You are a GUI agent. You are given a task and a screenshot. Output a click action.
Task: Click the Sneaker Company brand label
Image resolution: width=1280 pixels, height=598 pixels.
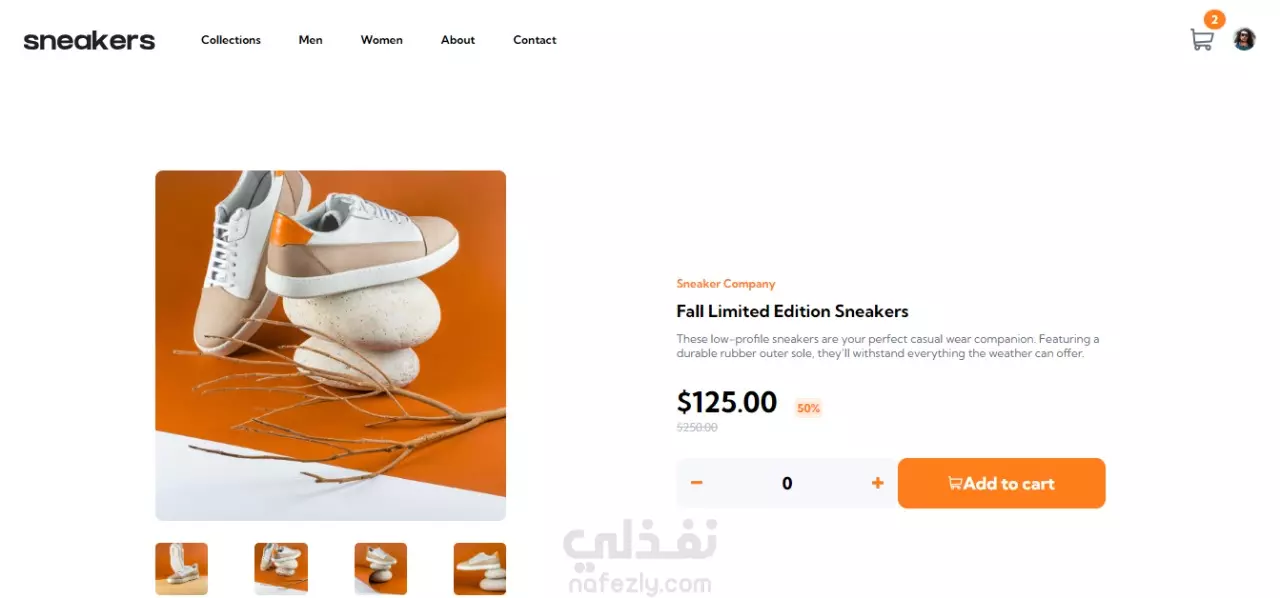(x=726, y=284)
